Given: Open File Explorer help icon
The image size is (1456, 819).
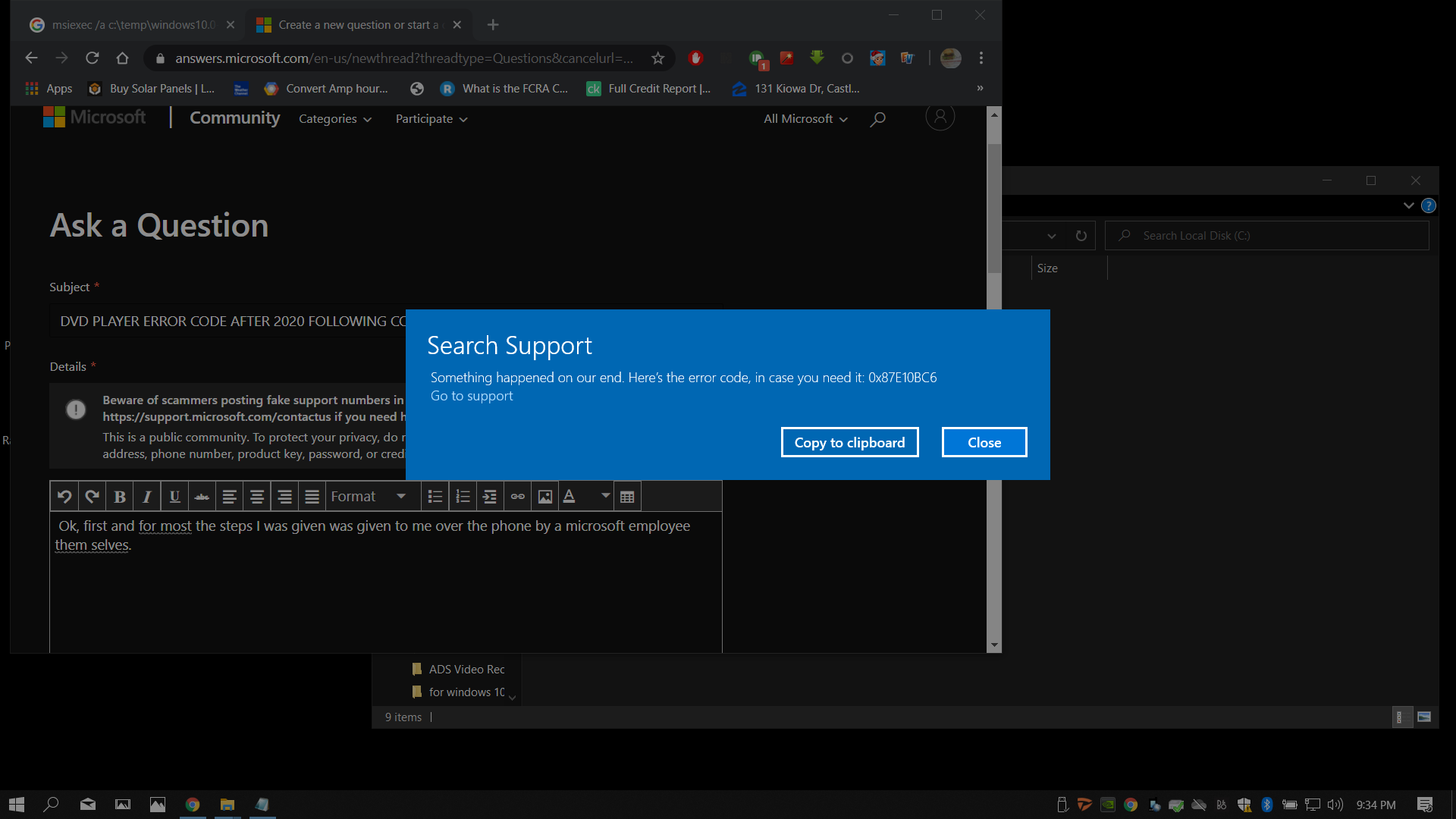Looking at the screenshot, I should (x=1429, y=206).
